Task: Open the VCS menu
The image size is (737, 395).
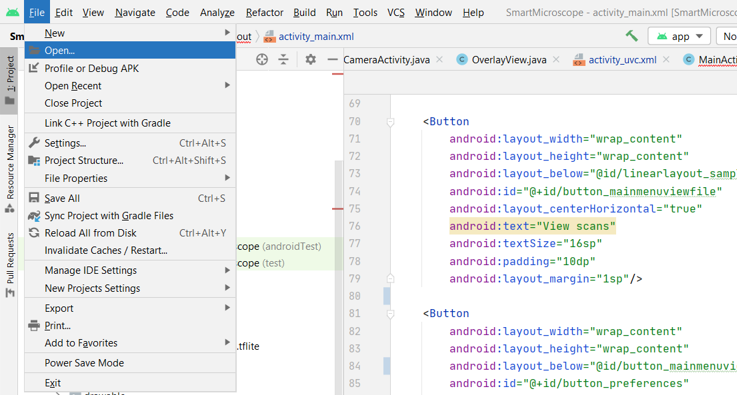Action: (x=396, y=12)
